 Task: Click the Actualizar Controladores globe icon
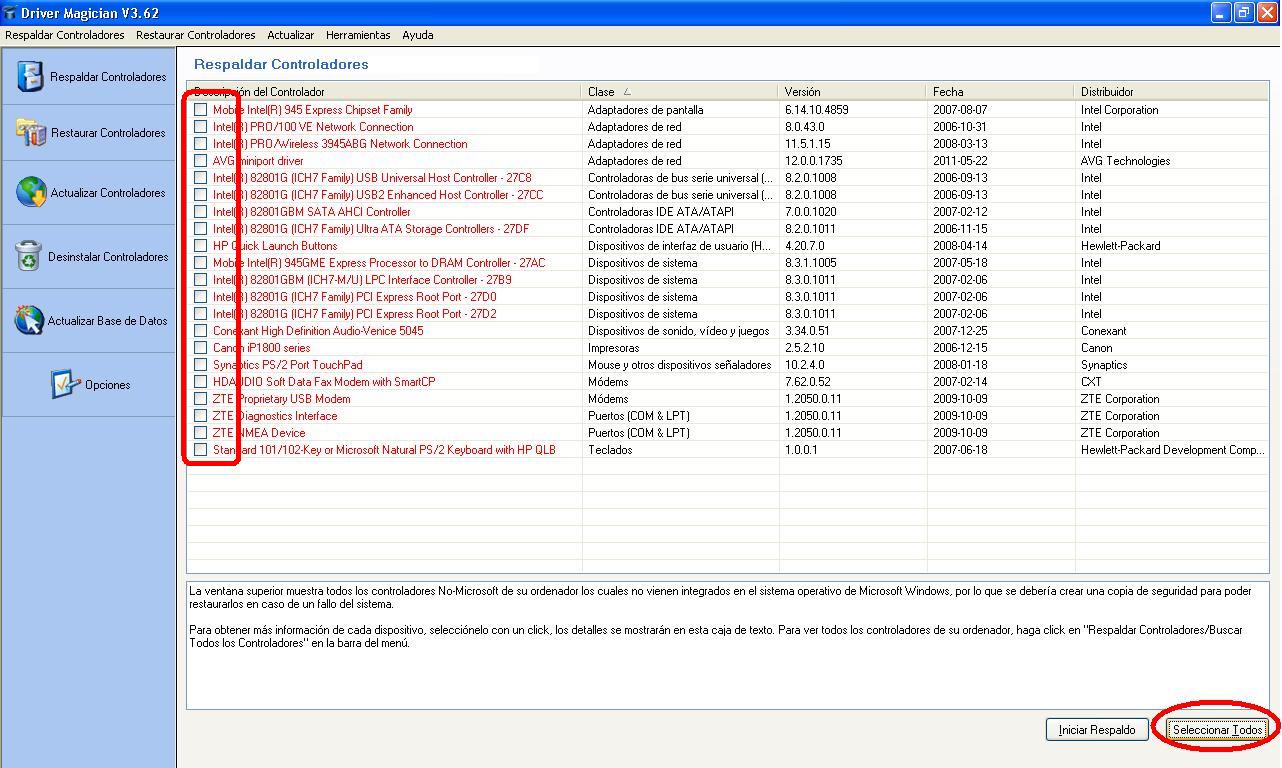pos(31,192)
